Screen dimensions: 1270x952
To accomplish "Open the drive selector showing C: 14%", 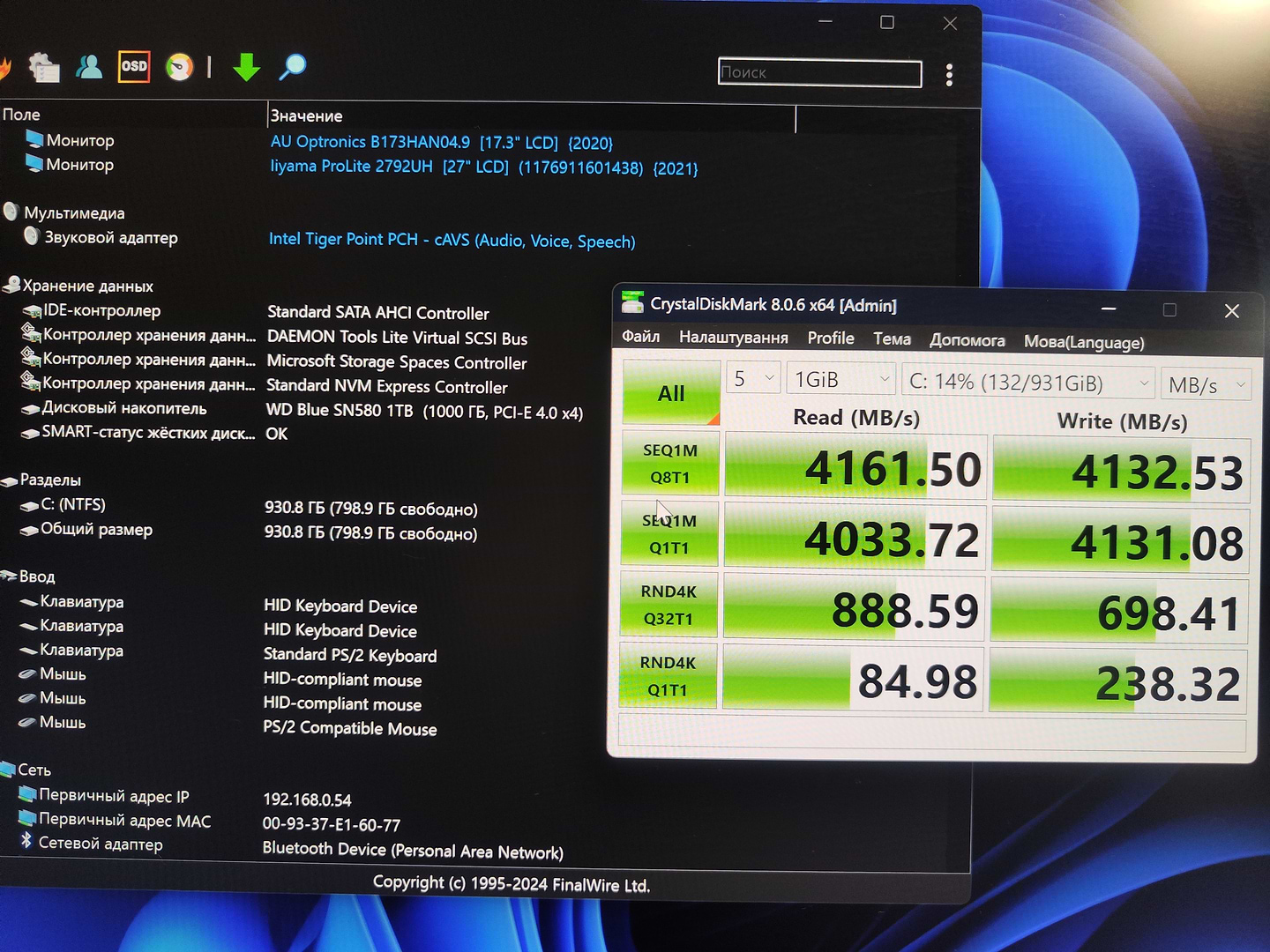I will tap(1028, 383).
